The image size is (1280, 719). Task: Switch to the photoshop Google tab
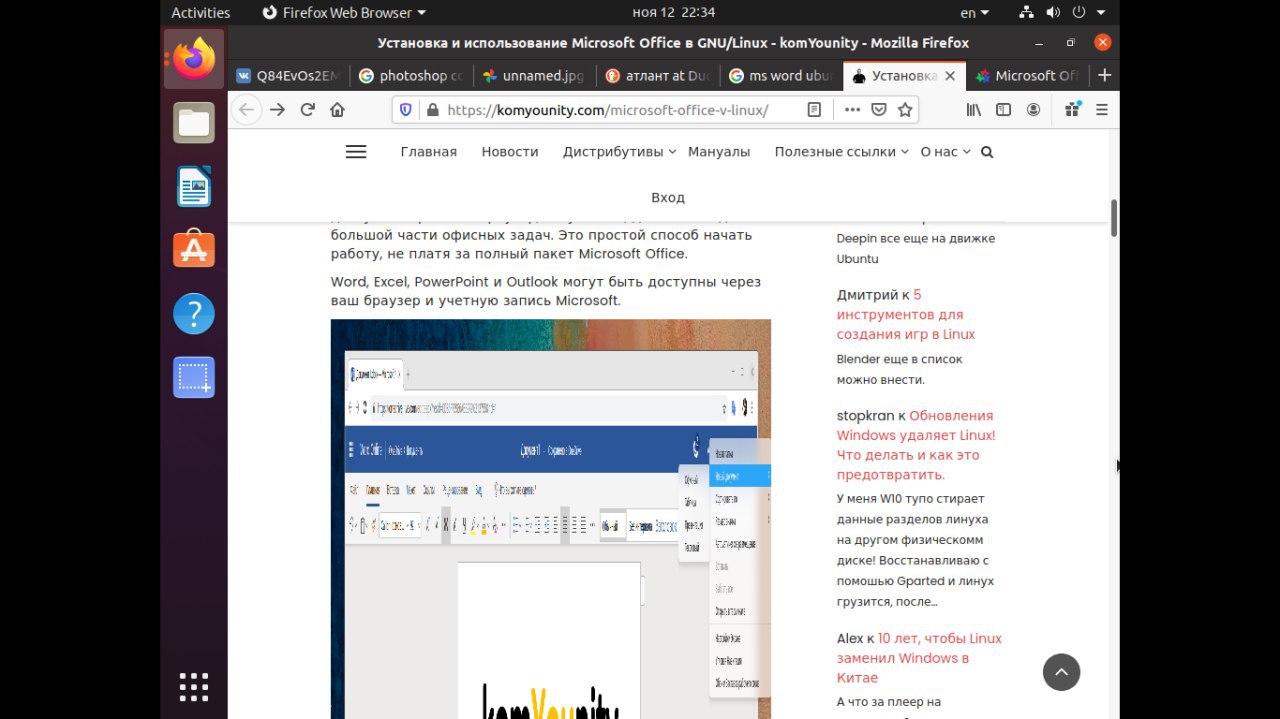411,75
